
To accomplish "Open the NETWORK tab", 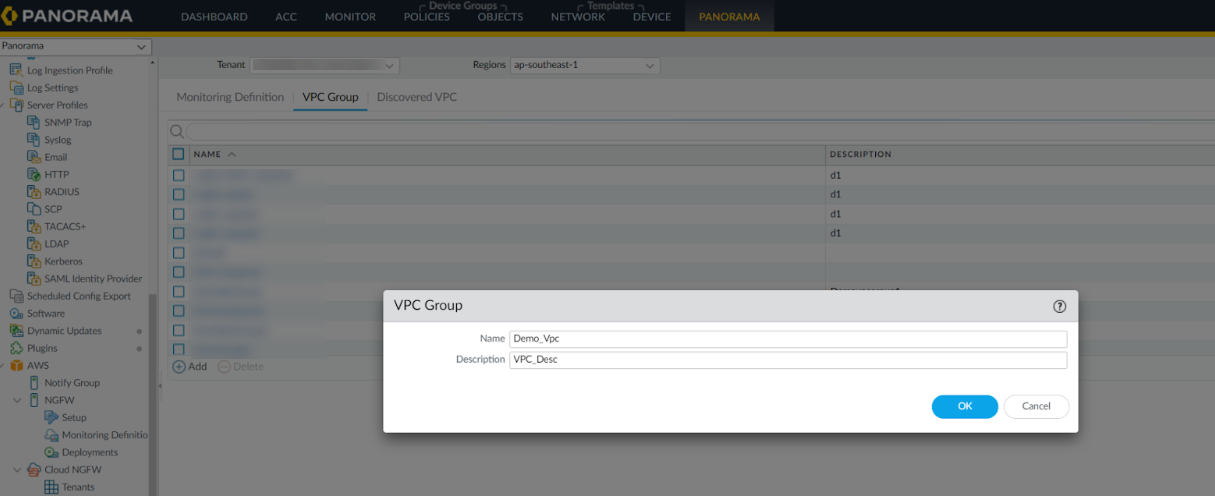I will tap(578, 17).
